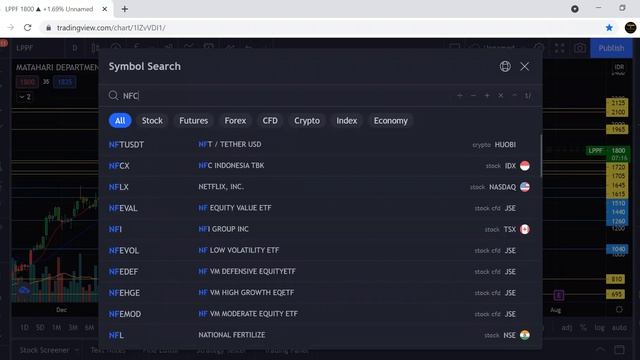The image size is (640, 360).
Task: Choose NFCX NFC Indonesia TBK result
Action: [x=320, y=166]
